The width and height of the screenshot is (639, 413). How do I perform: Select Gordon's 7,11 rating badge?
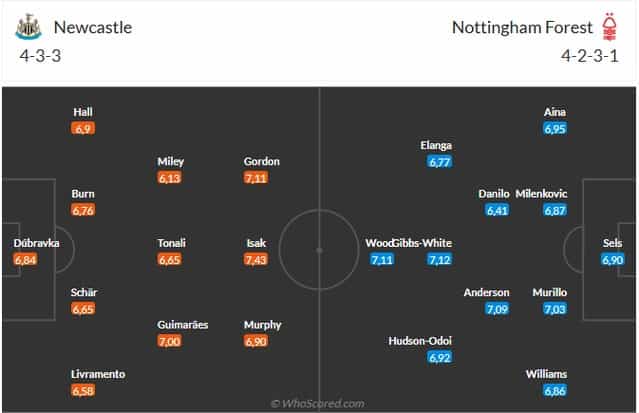[256, 178]
